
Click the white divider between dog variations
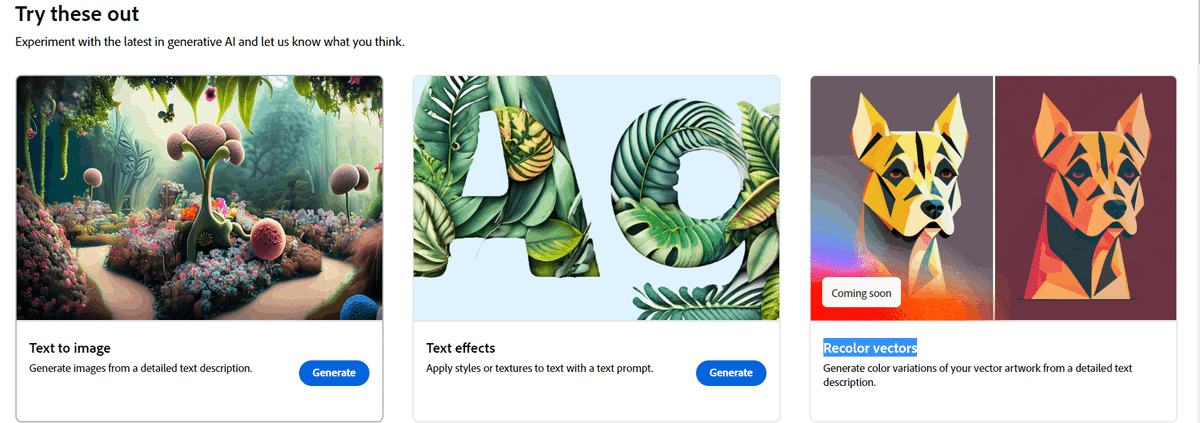click(994, 198)
